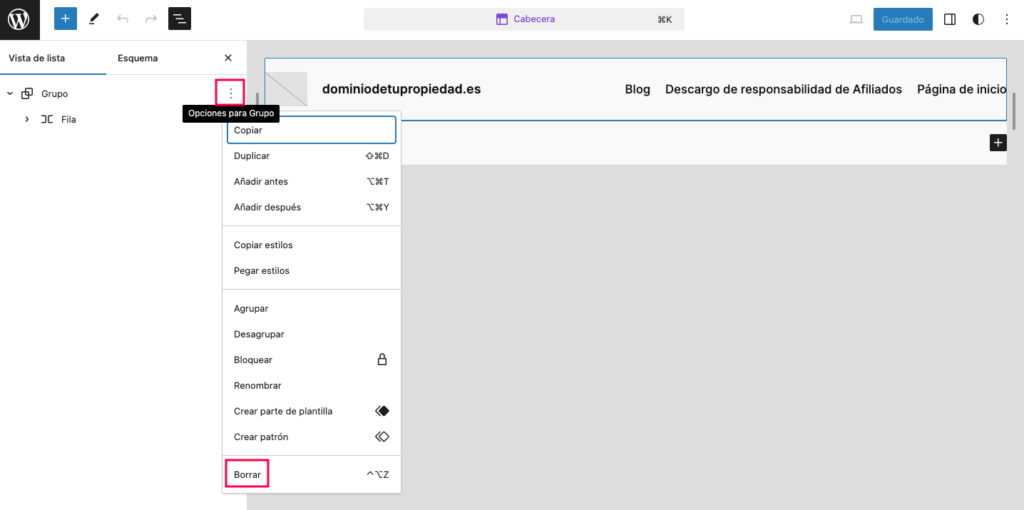Click the undo arrow
Image resolution: width=1024 pixels, height=510 pixels.
pyautogui.click(x=123, y=19)
